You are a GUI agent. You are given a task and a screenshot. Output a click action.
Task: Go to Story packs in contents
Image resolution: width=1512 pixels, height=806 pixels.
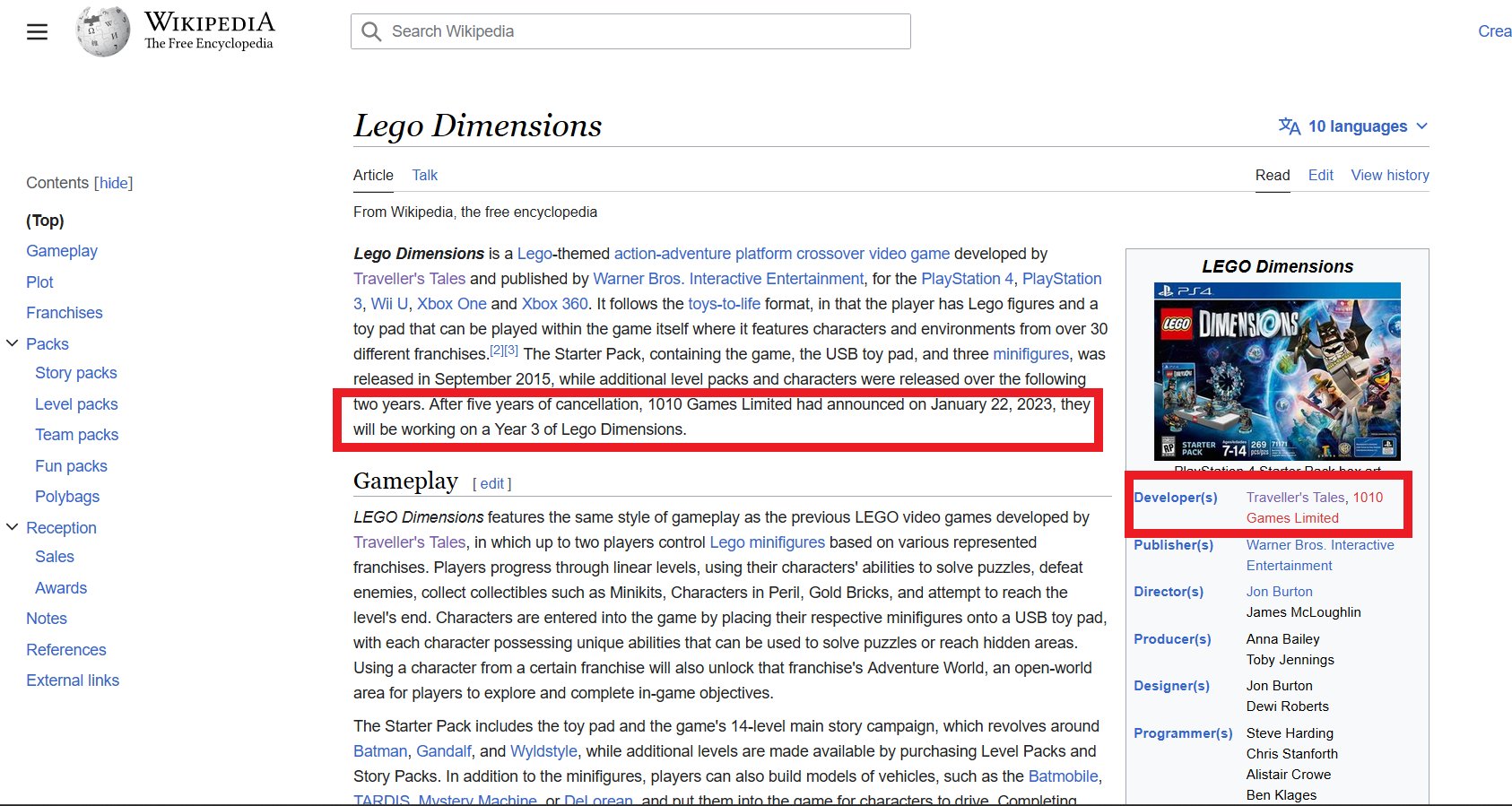pyautogui.click(x=76, y=373)
